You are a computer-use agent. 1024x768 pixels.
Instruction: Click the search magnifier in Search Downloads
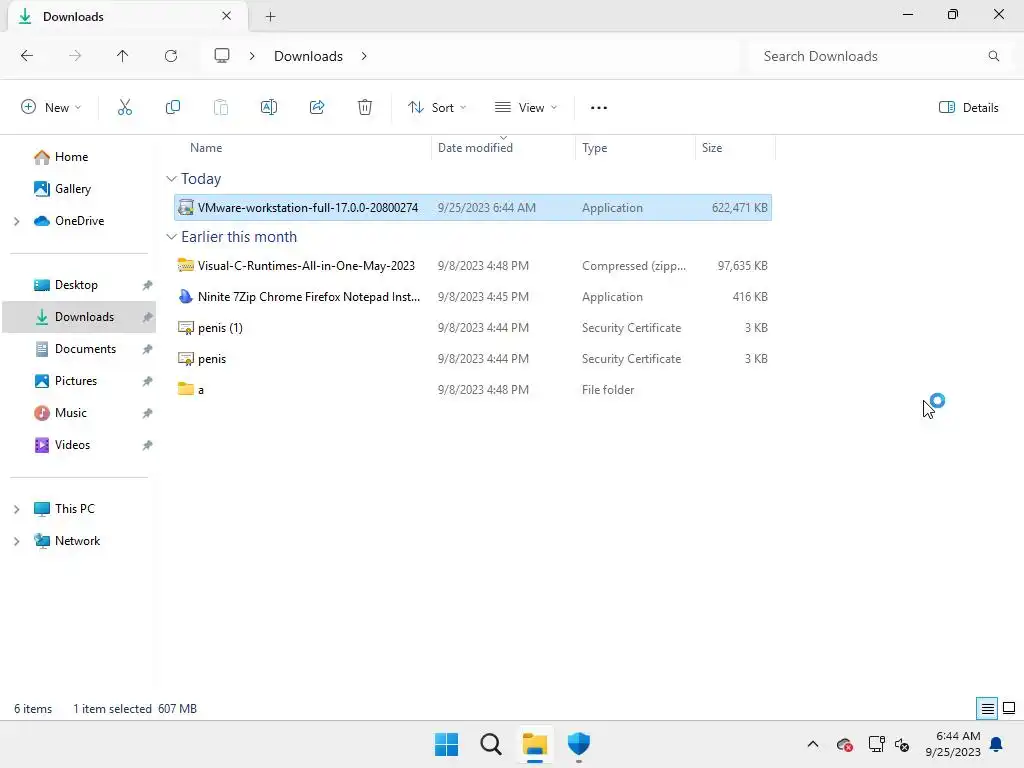[993, 56]
